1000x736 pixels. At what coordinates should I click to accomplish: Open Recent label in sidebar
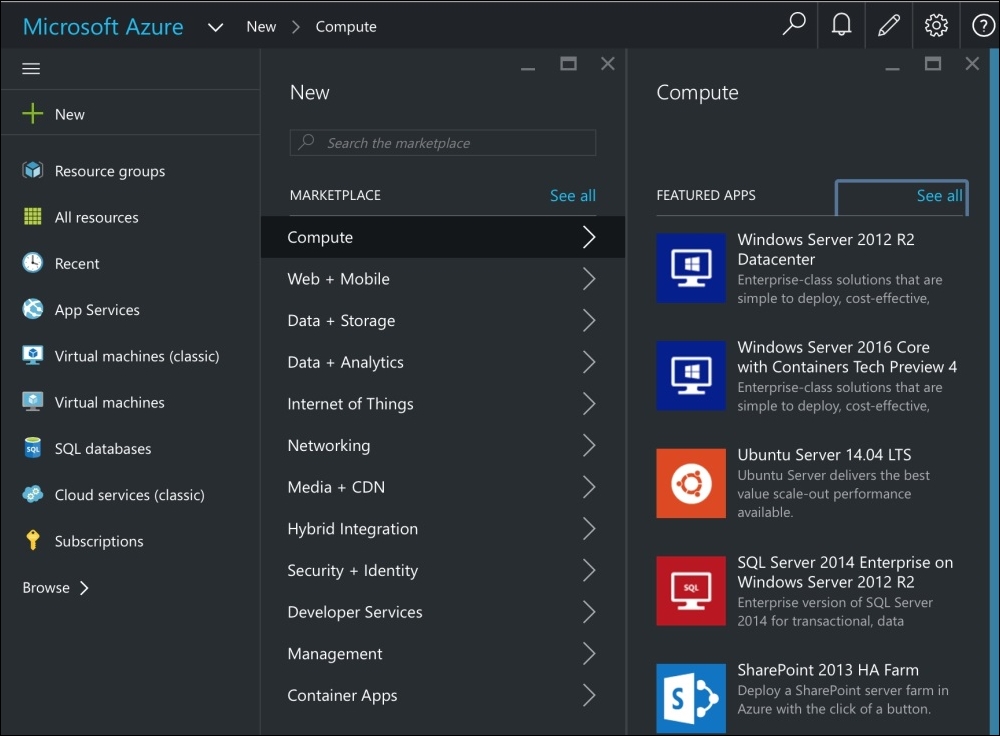click(x=77, y=264)
